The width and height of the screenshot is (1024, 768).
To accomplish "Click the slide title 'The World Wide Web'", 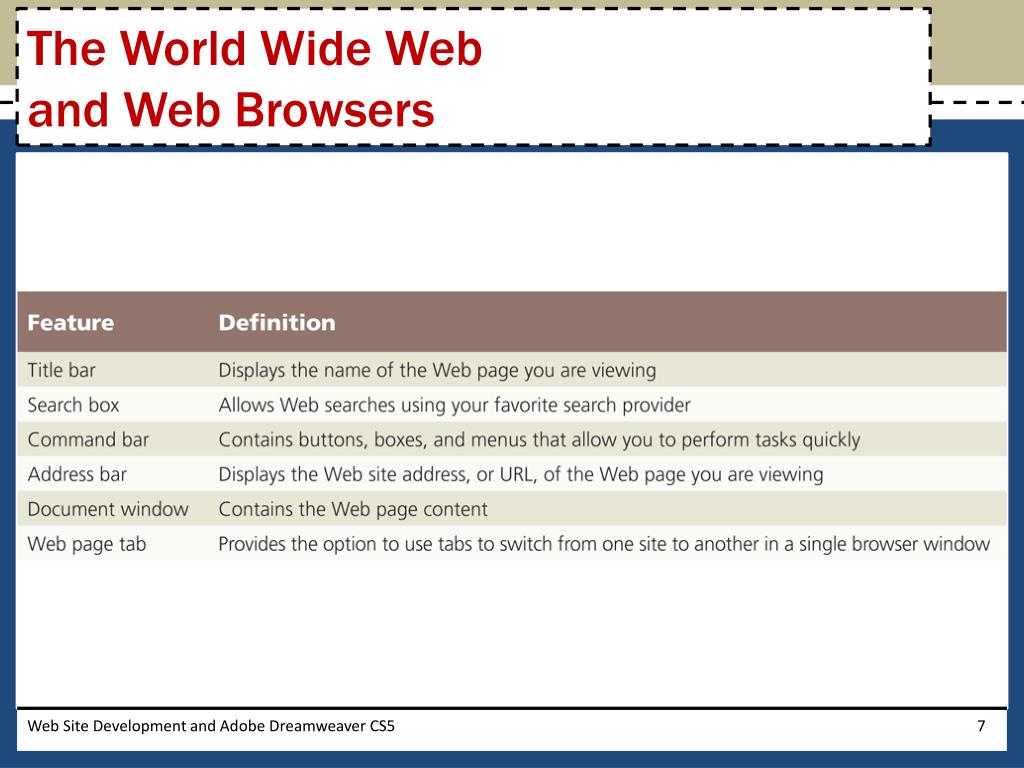I will click(255, 49).
